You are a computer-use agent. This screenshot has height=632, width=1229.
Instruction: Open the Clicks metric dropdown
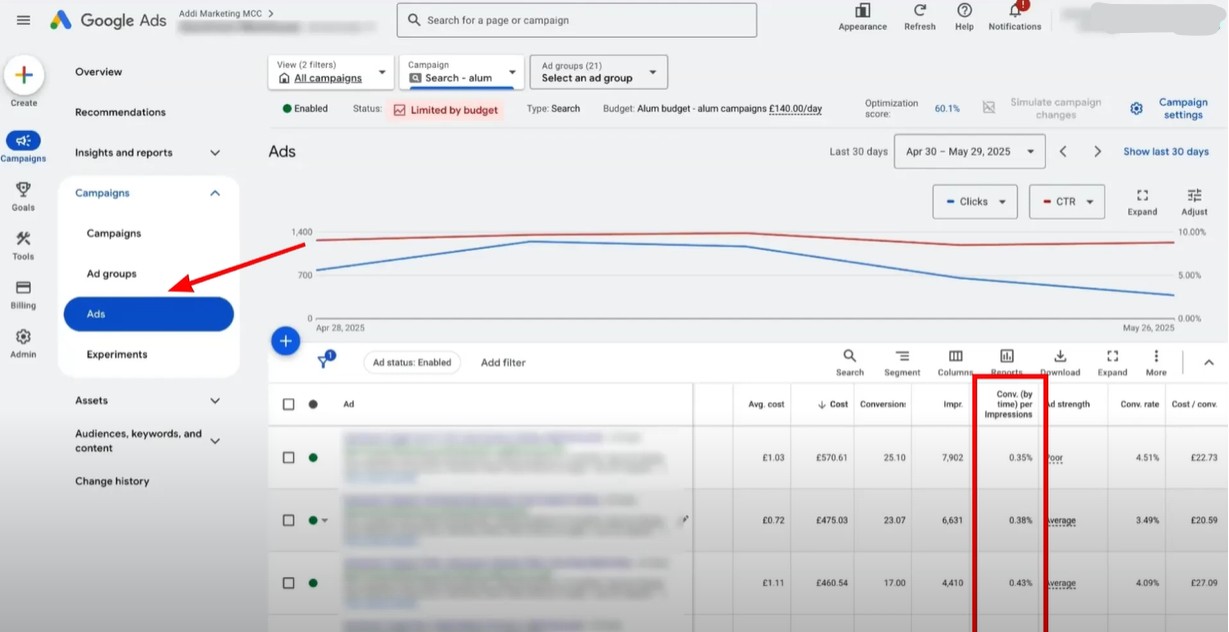974,201
